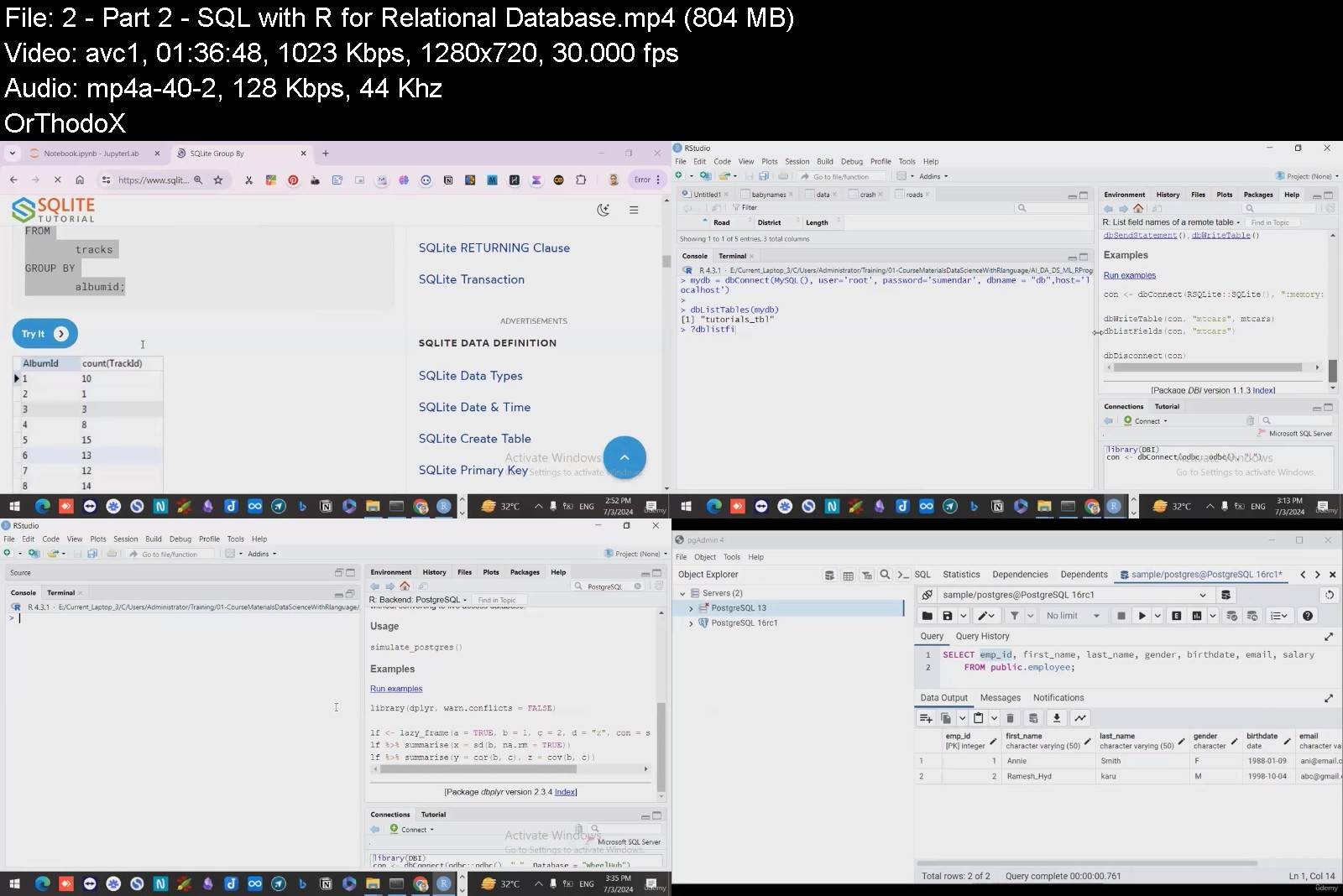Click Chrome bookmark star icon

pyautogui.click(x=218, y=180)
